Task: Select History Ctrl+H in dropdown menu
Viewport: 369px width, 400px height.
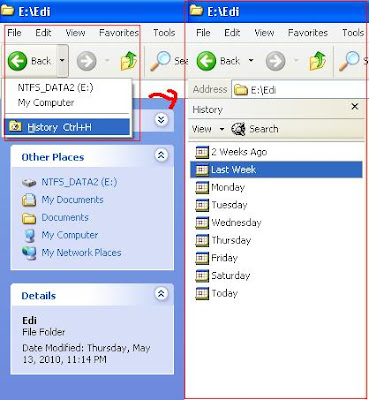Action: [x=67, y=127]
